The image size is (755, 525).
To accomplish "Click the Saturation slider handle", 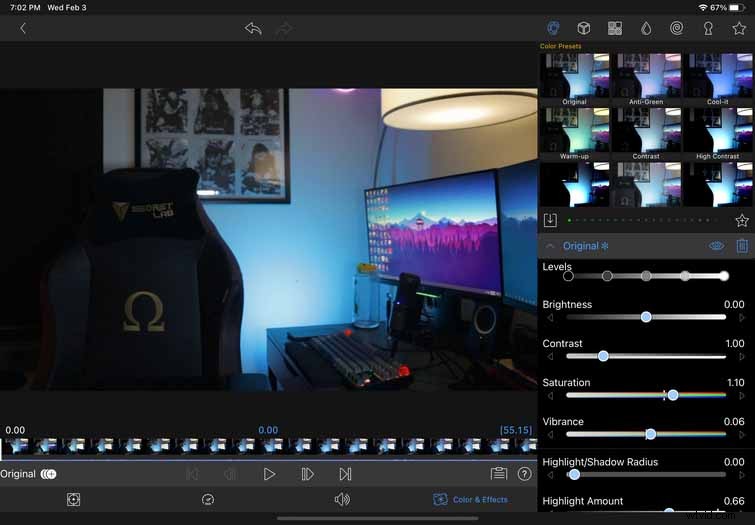I will click(673, 395).
